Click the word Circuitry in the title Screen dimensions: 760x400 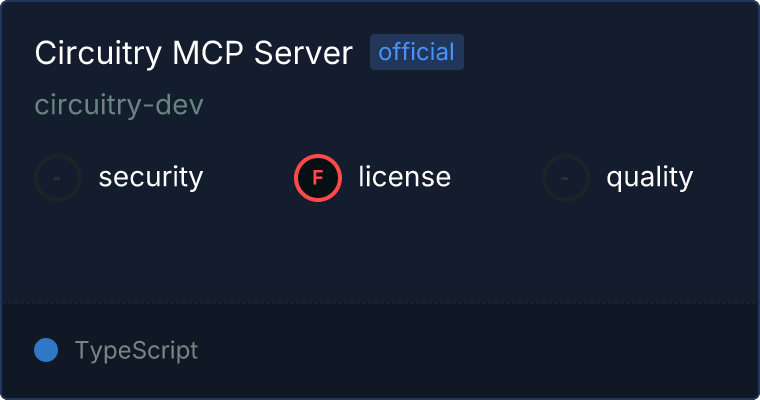(98, 53)
